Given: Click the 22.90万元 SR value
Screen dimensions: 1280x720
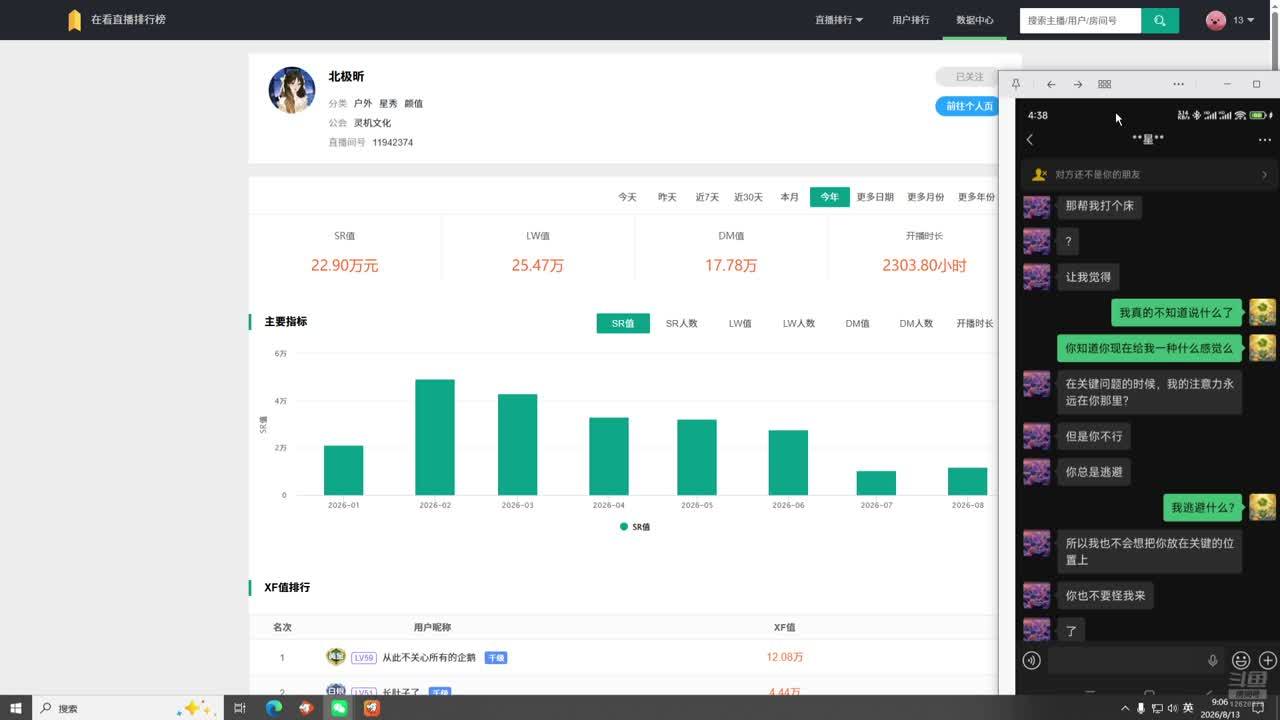Looking at the screenshot, I should (x=344, y=266).
